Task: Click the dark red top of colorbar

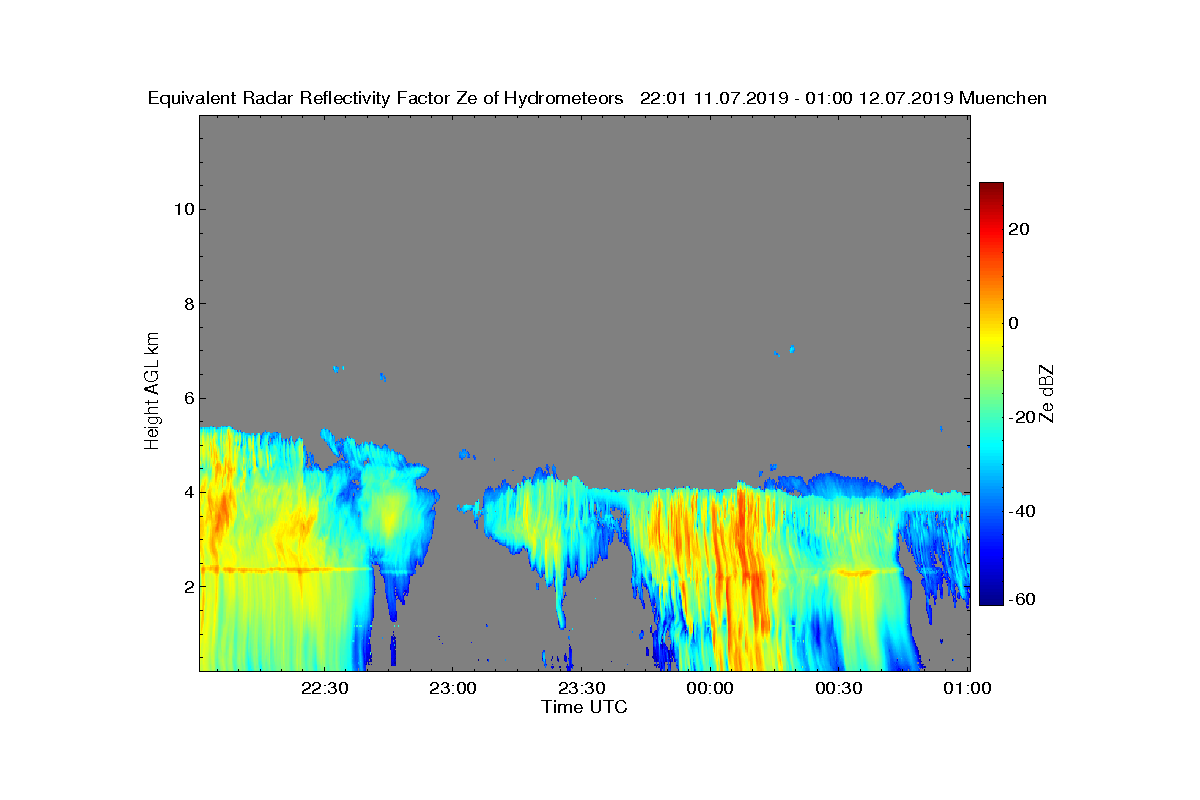Action: (991, 188)
